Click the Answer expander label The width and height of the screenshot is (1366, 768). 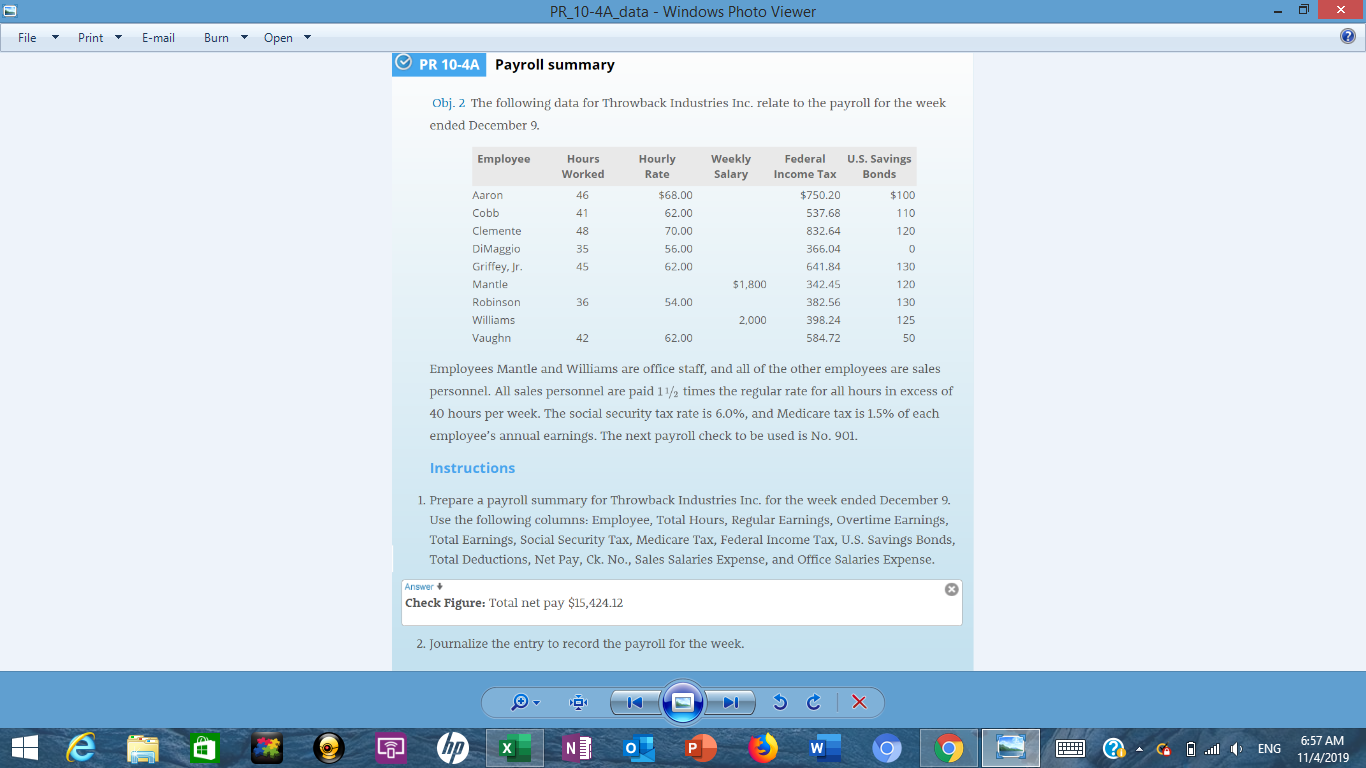[x=423, y=587]
